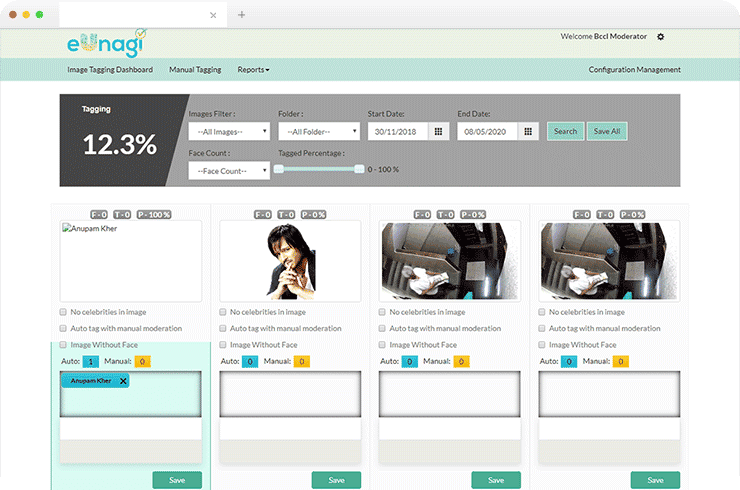Screen dimensions: 740x490
Task: Click the tag box of fourth card
Action: (609, 394)
